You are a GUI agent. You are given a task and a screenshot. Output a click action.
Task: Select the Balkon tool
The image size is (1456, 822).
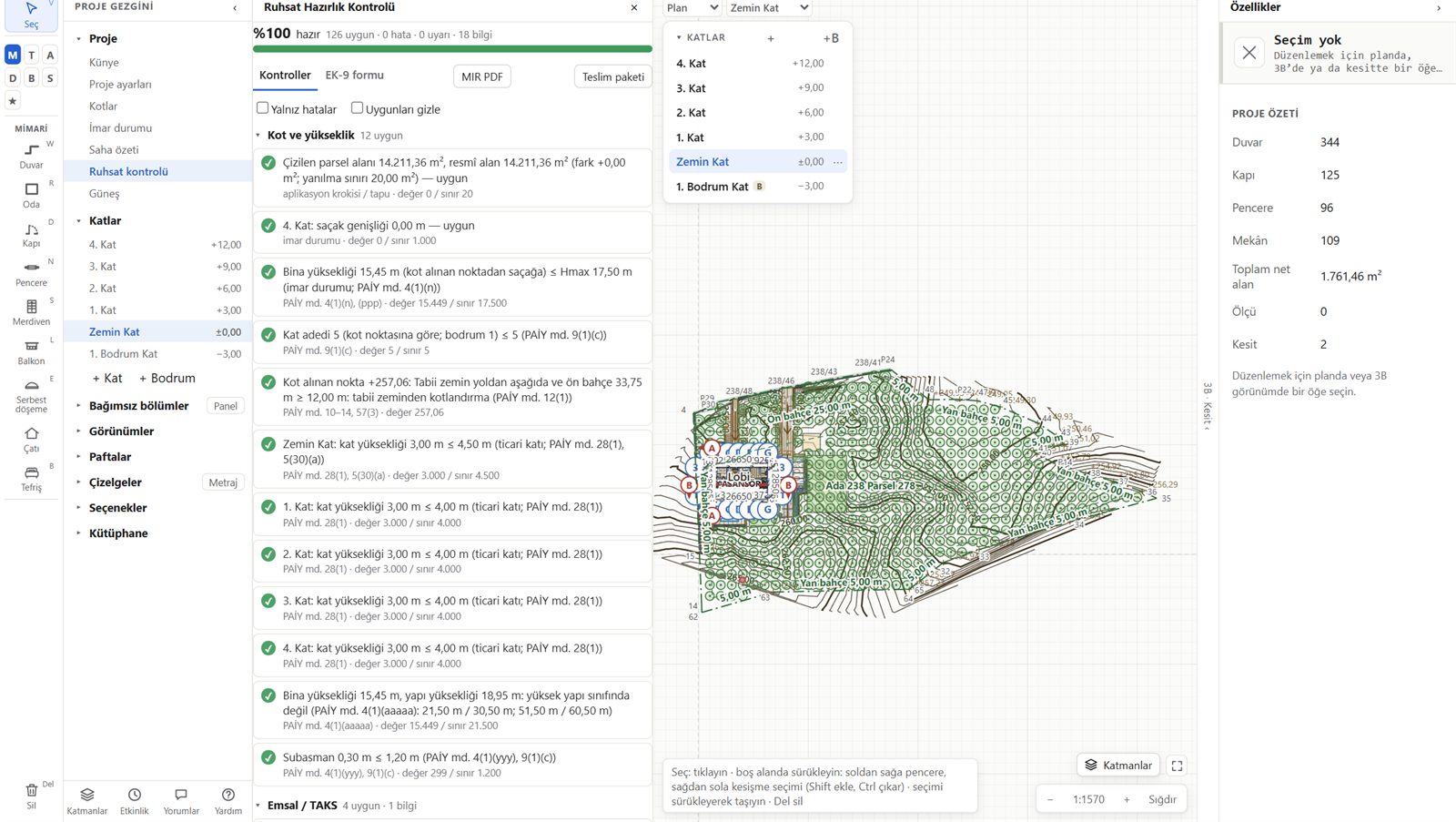[x=31, y=351]
